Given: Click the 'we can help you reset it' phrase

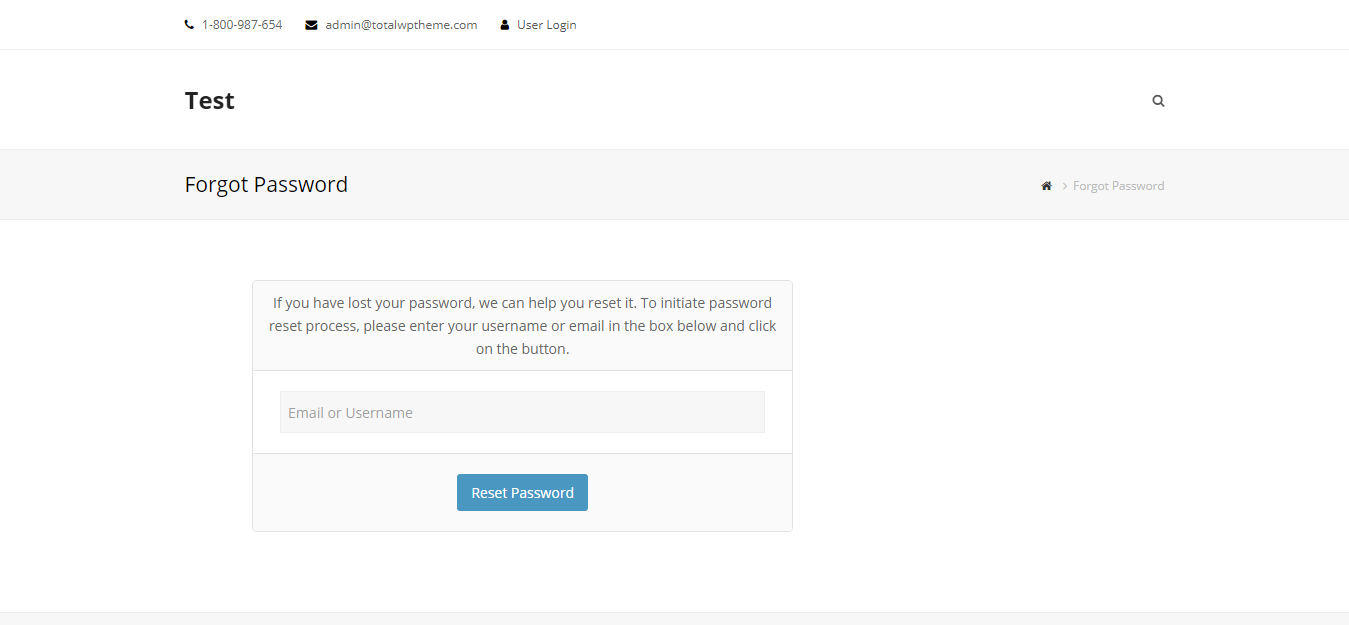Looking at the screenshot, I should click(x=555, y=303).
